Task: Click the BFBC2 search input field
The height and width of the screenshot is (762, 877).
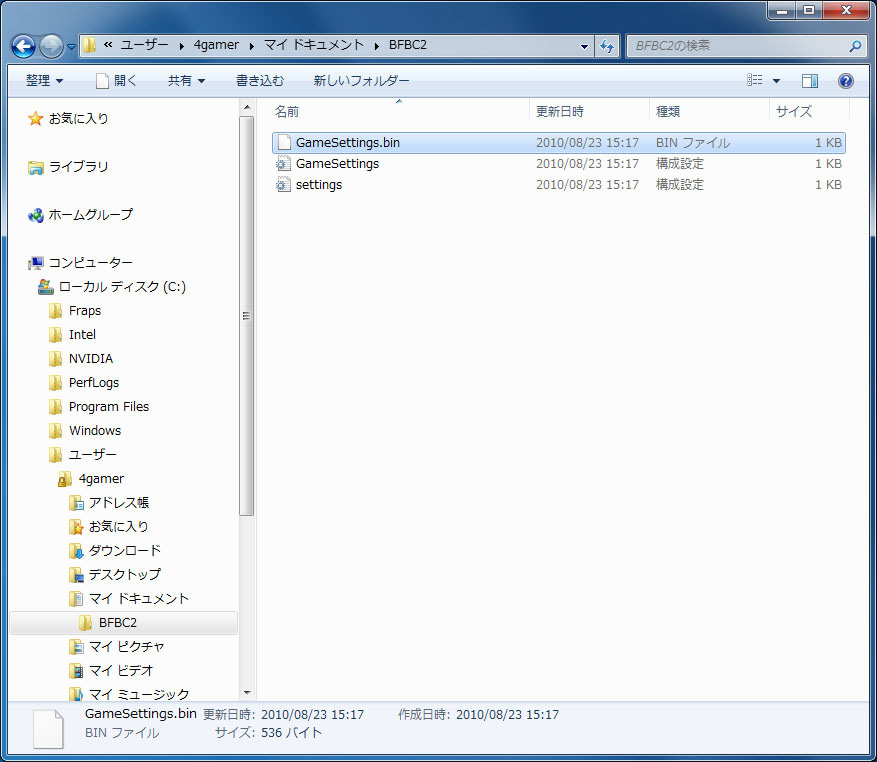Action: click(738, 46)
